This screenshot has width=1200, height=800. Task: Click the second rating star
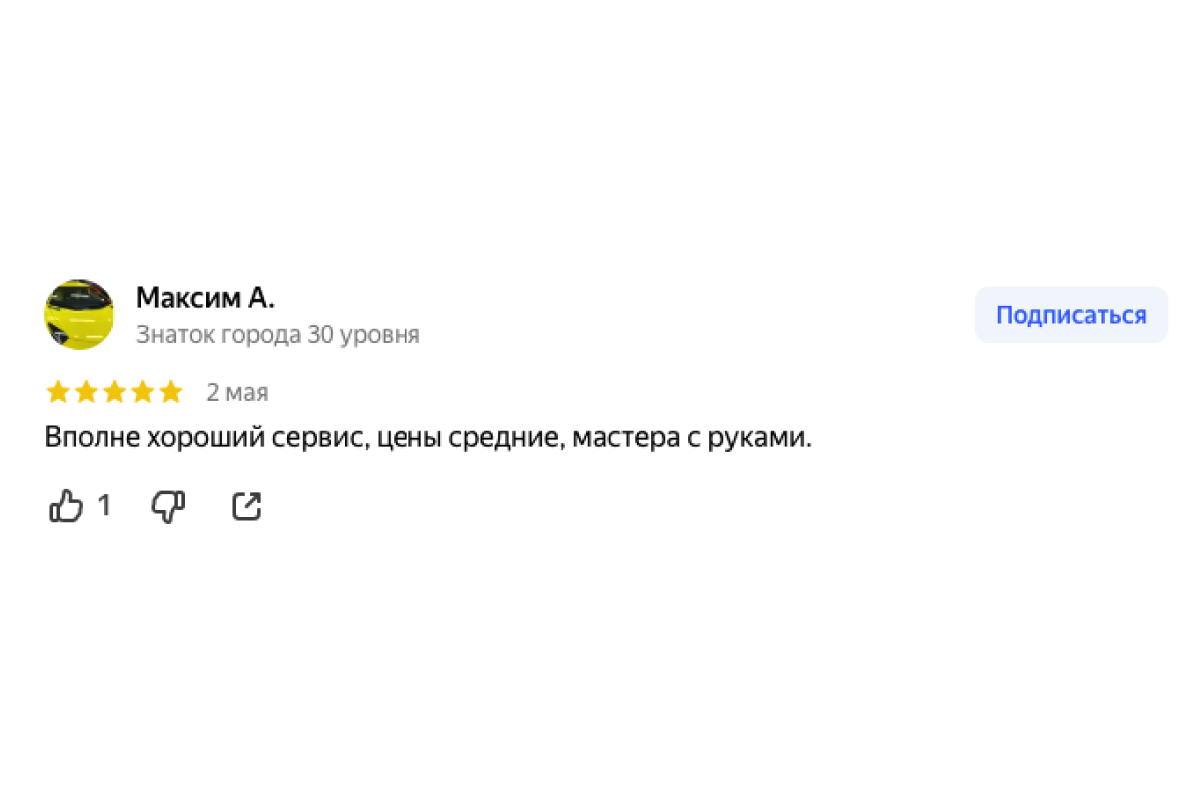86,392
